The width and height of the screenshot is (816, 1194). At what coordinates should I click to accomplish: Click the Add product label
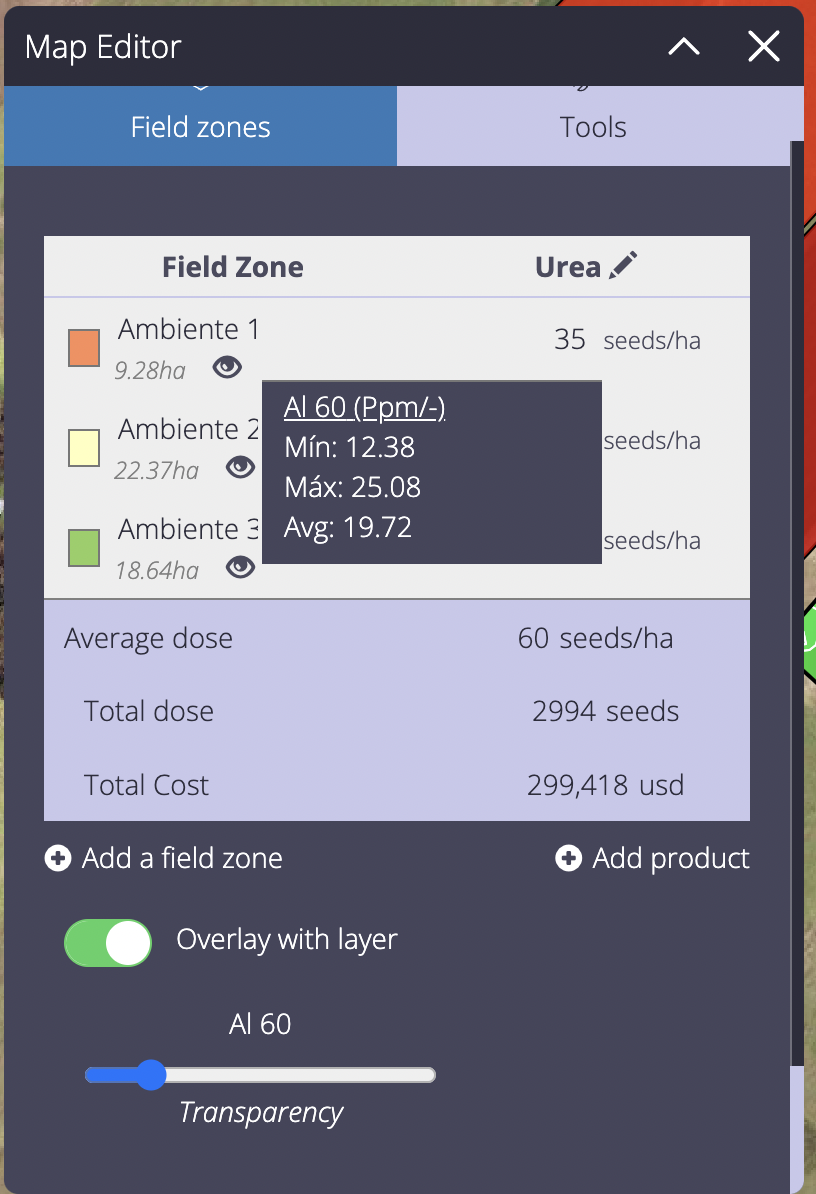coord(671,858)
